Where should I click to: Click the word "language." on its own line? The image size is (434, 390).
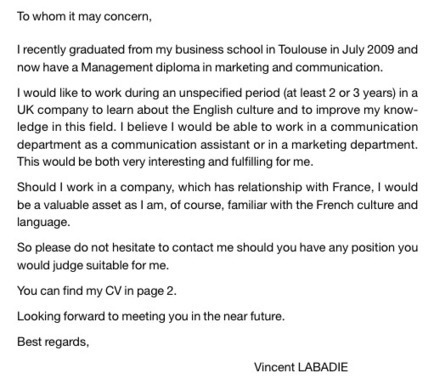pos(44,222)
